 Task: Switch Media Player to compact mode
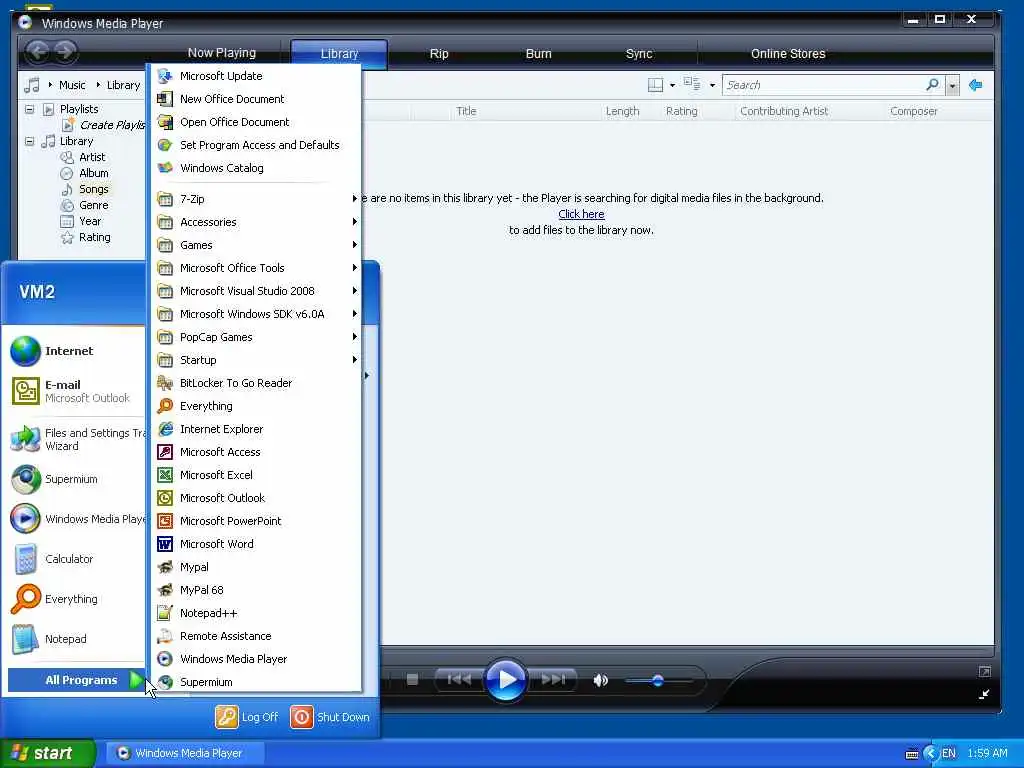pos(984,694)
